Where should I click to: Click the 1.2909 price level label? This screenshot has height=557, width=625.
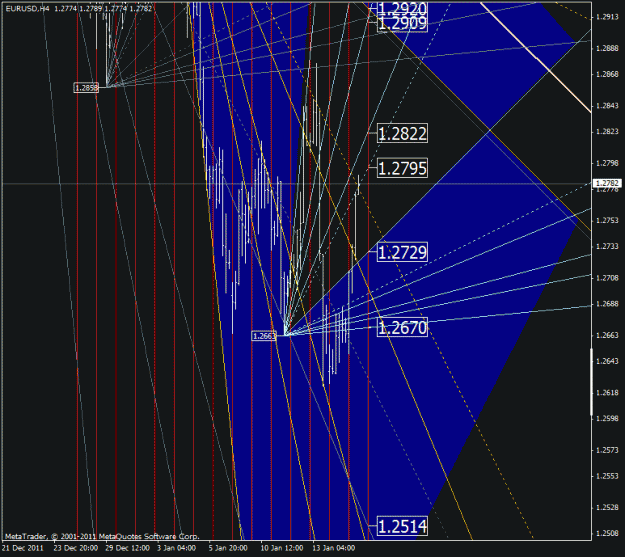point(402,24)
